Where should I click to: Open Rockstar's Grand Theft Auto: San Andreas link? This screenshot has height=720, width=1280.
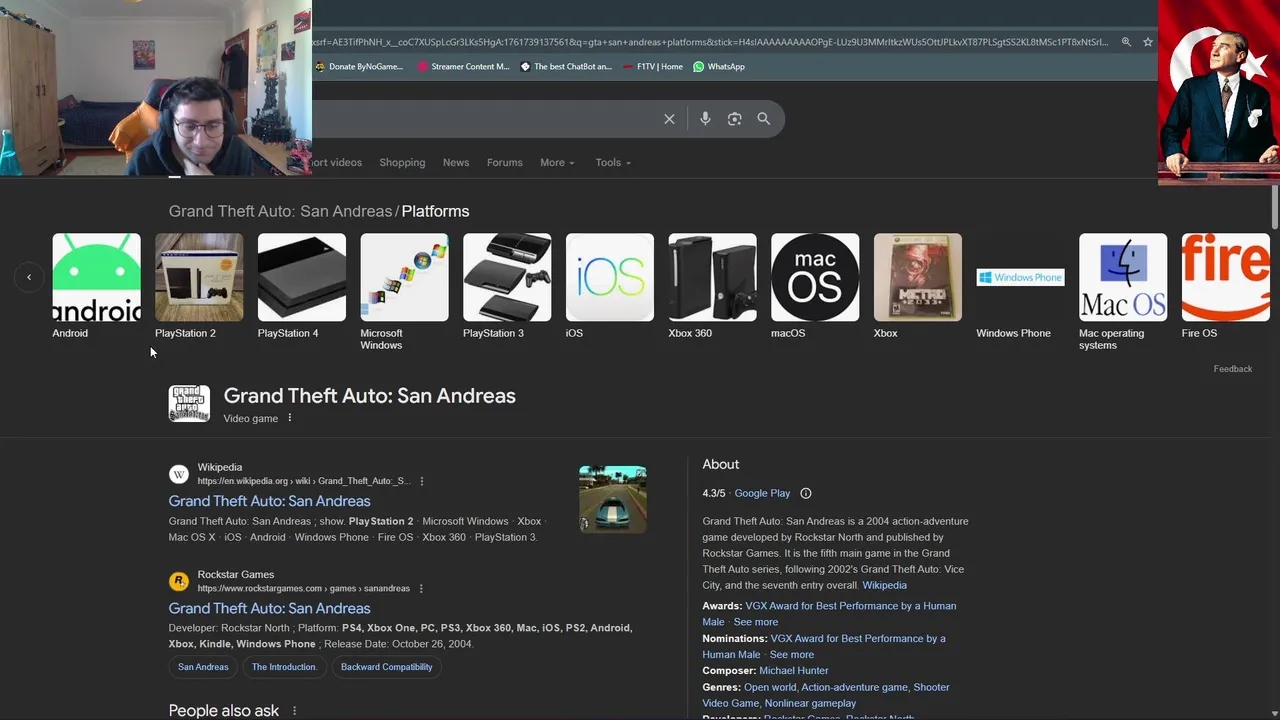pyautogui.click(x=269, y=608)
